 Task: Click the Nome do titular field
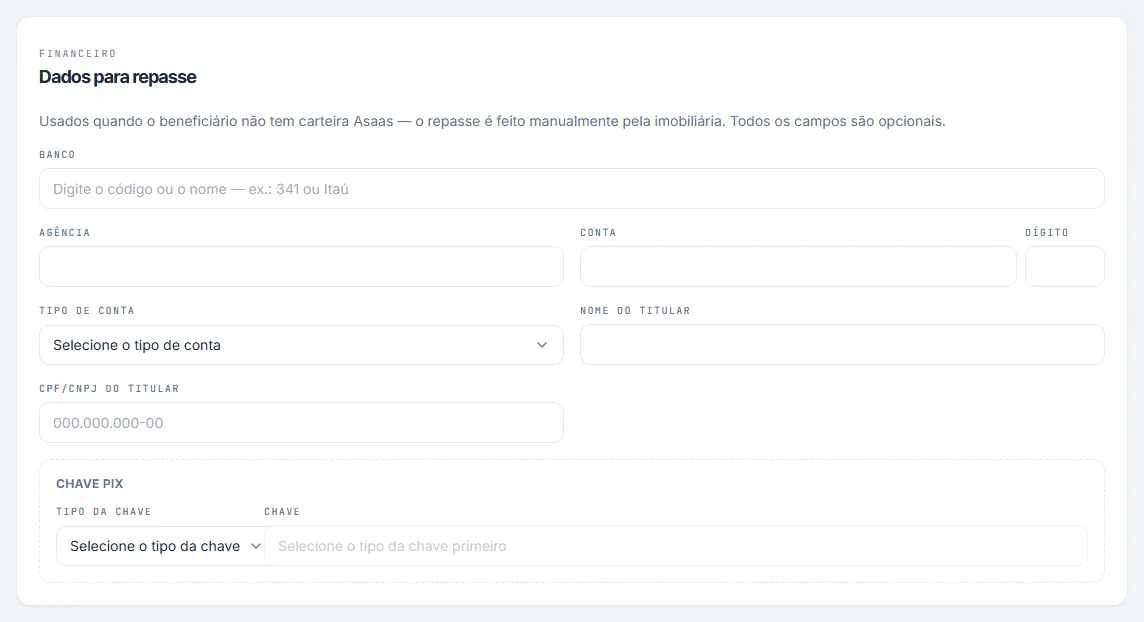(x=842, y=345)
